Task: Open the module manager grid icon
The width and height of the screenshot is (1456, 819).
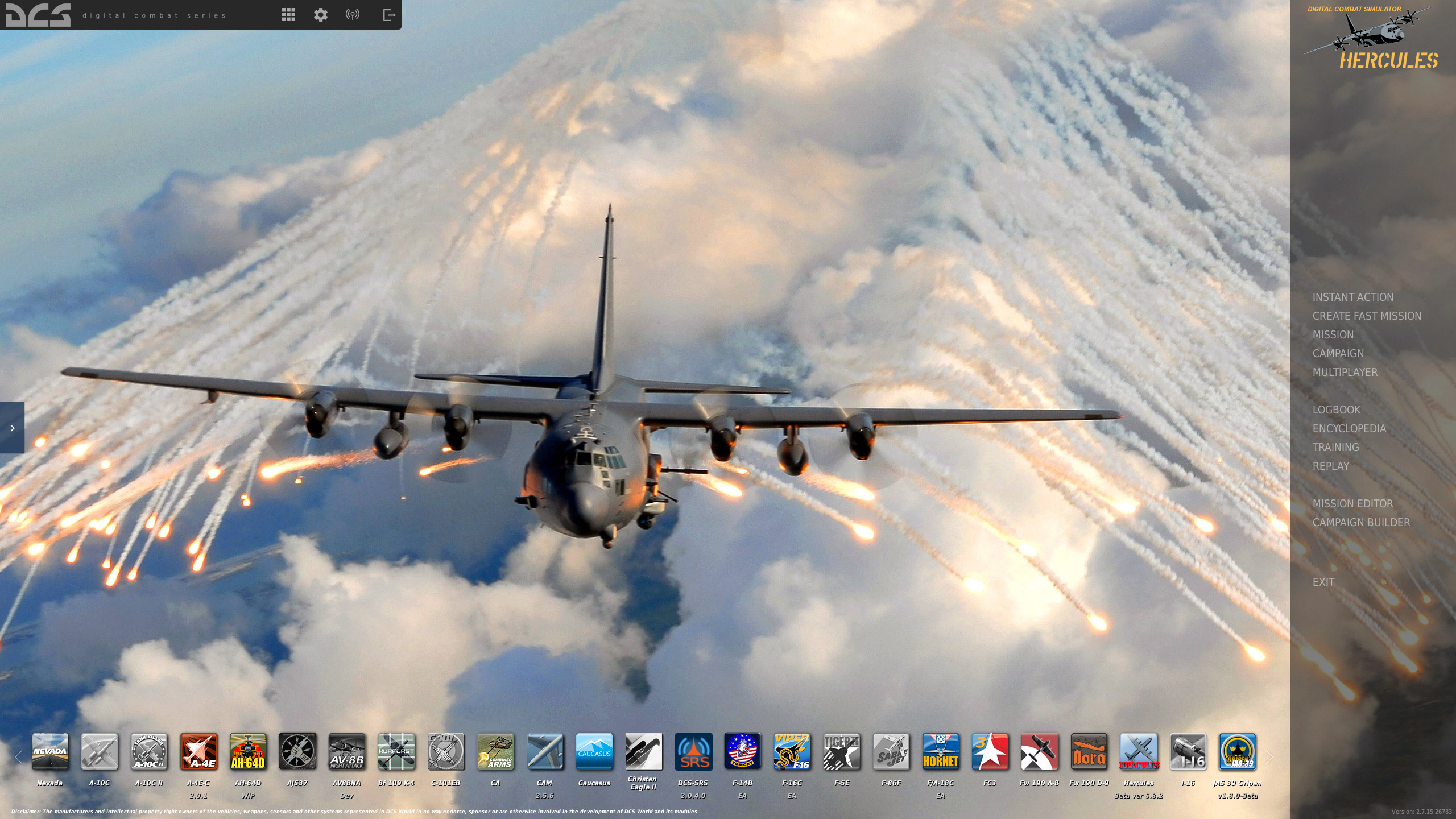Action: point(288,15)
